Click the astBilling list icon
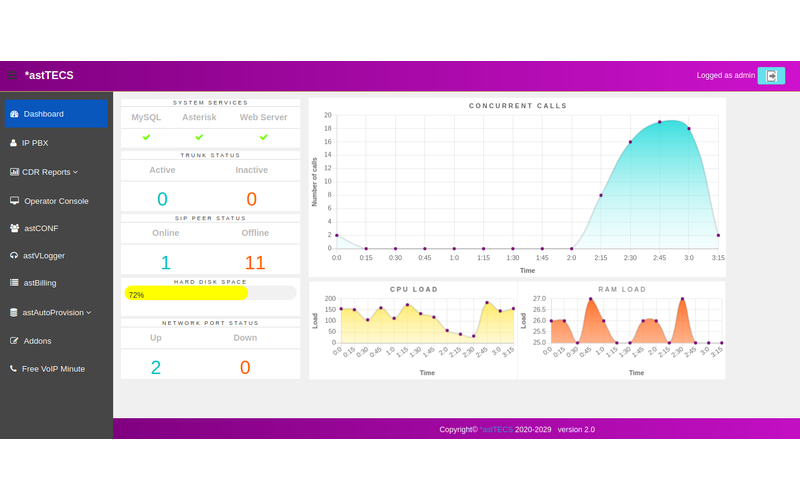The width and height of the screenshot is (800, 500). coord(14,283)
